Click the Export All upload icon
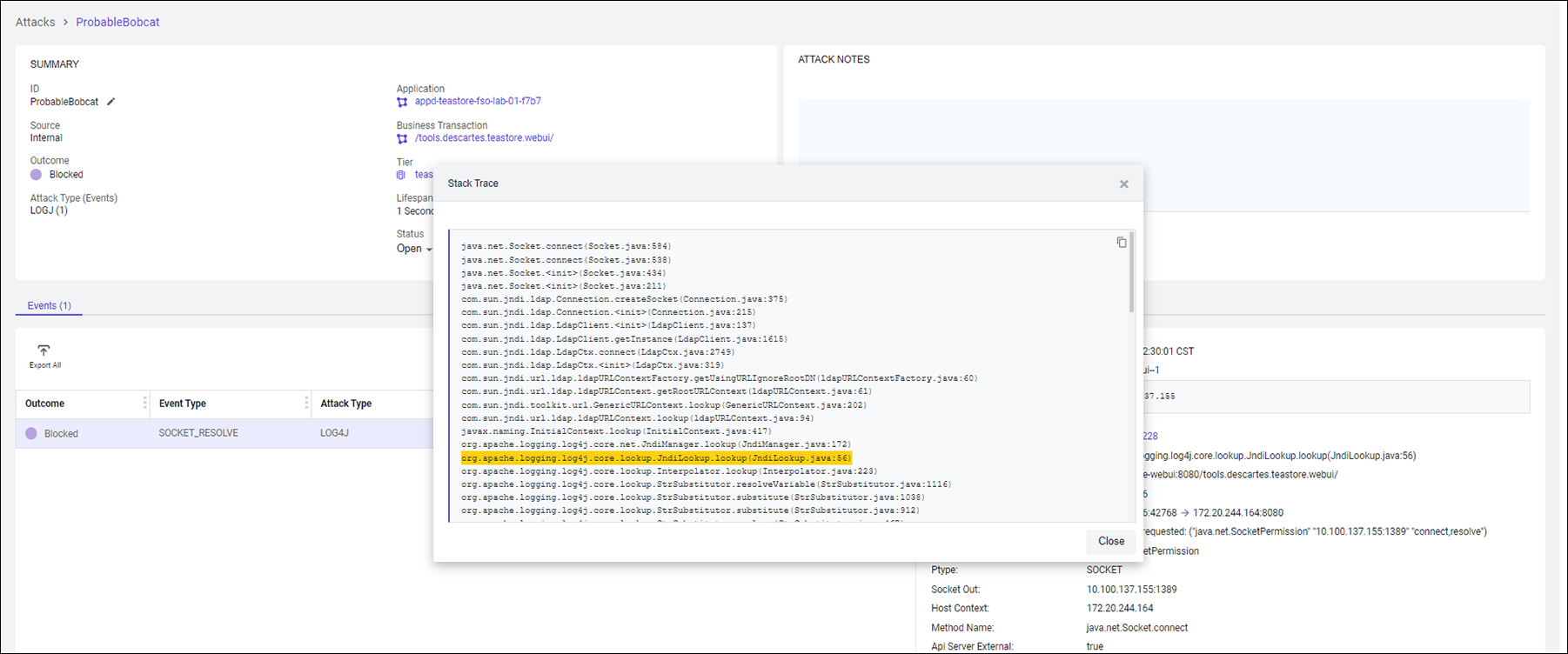 (x=44, y=351)
